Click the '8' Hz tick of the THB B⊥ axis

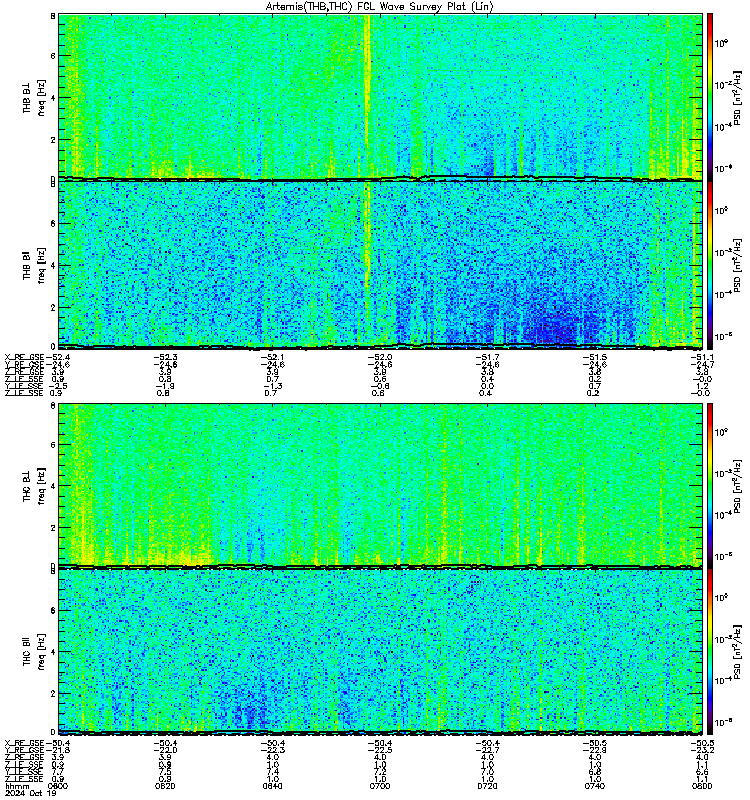click(x=53, y=16)
